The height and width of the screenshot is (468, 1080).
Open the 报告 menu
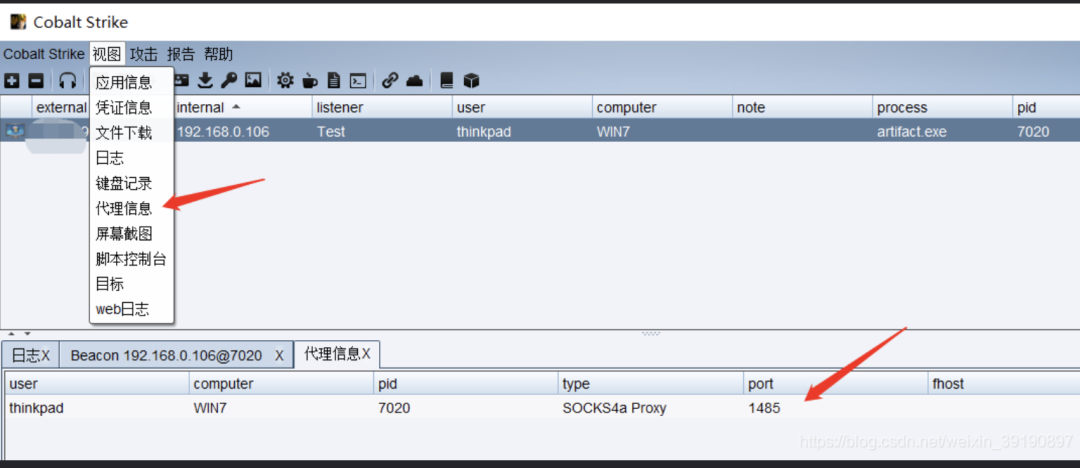[x=181, y=54]
